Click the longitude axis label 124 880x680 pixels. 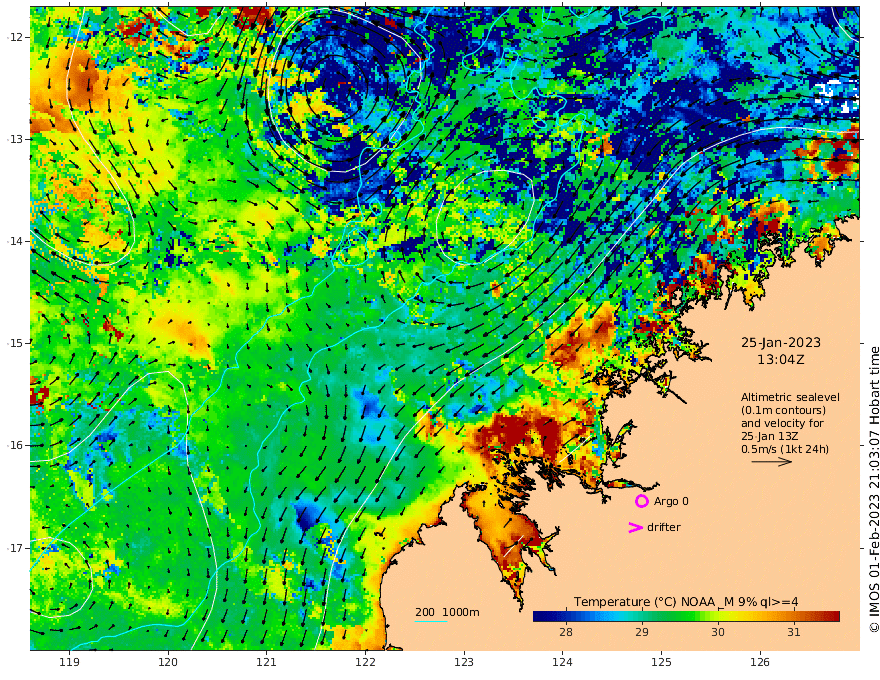point(563,663)
